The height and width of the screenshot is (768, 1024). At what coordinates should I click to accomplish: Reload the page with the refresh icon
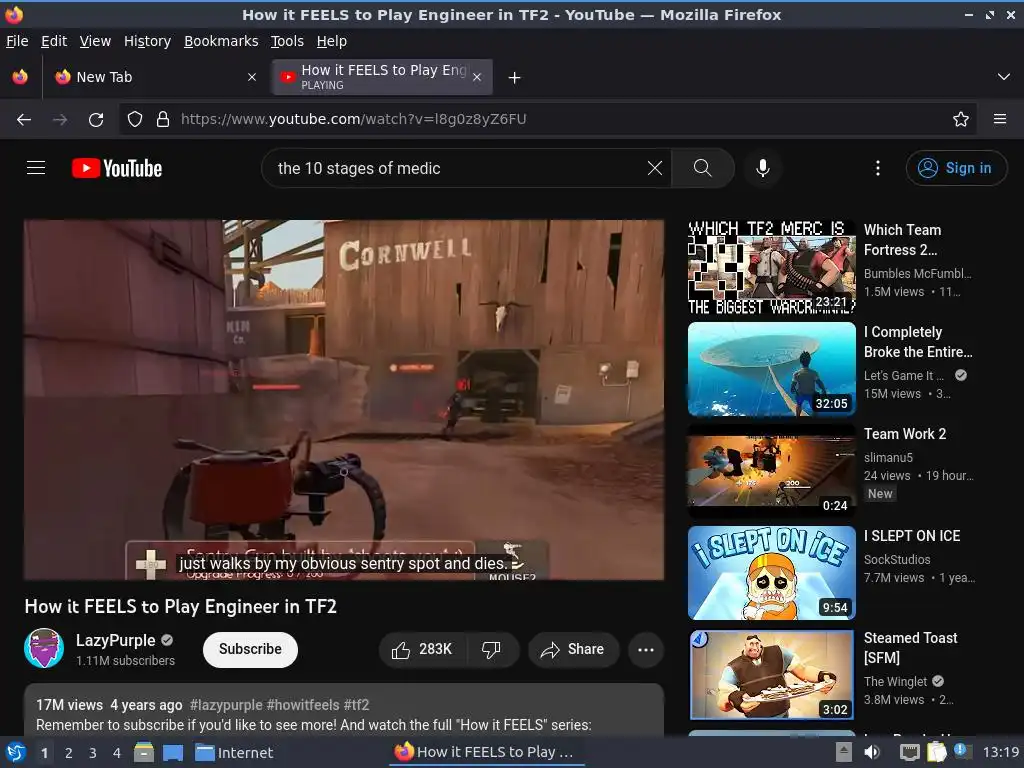(96, 119)
